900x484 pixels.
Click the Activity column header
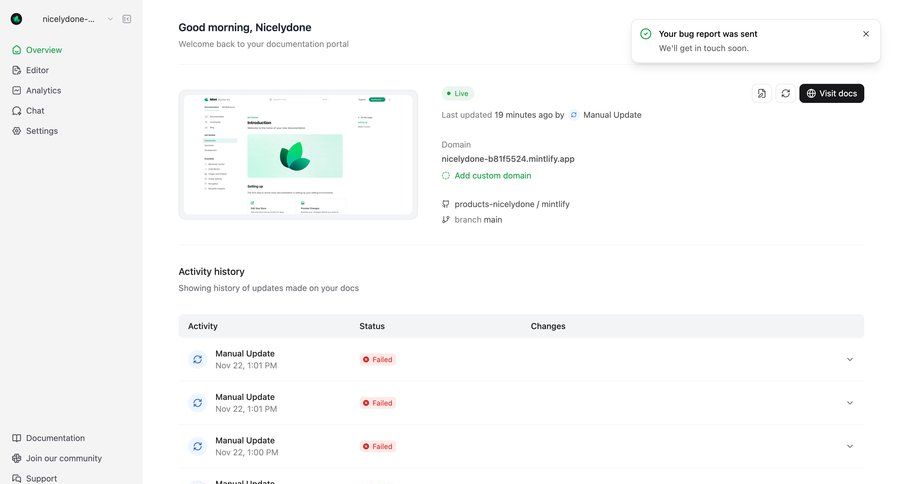tap(203, 326)
